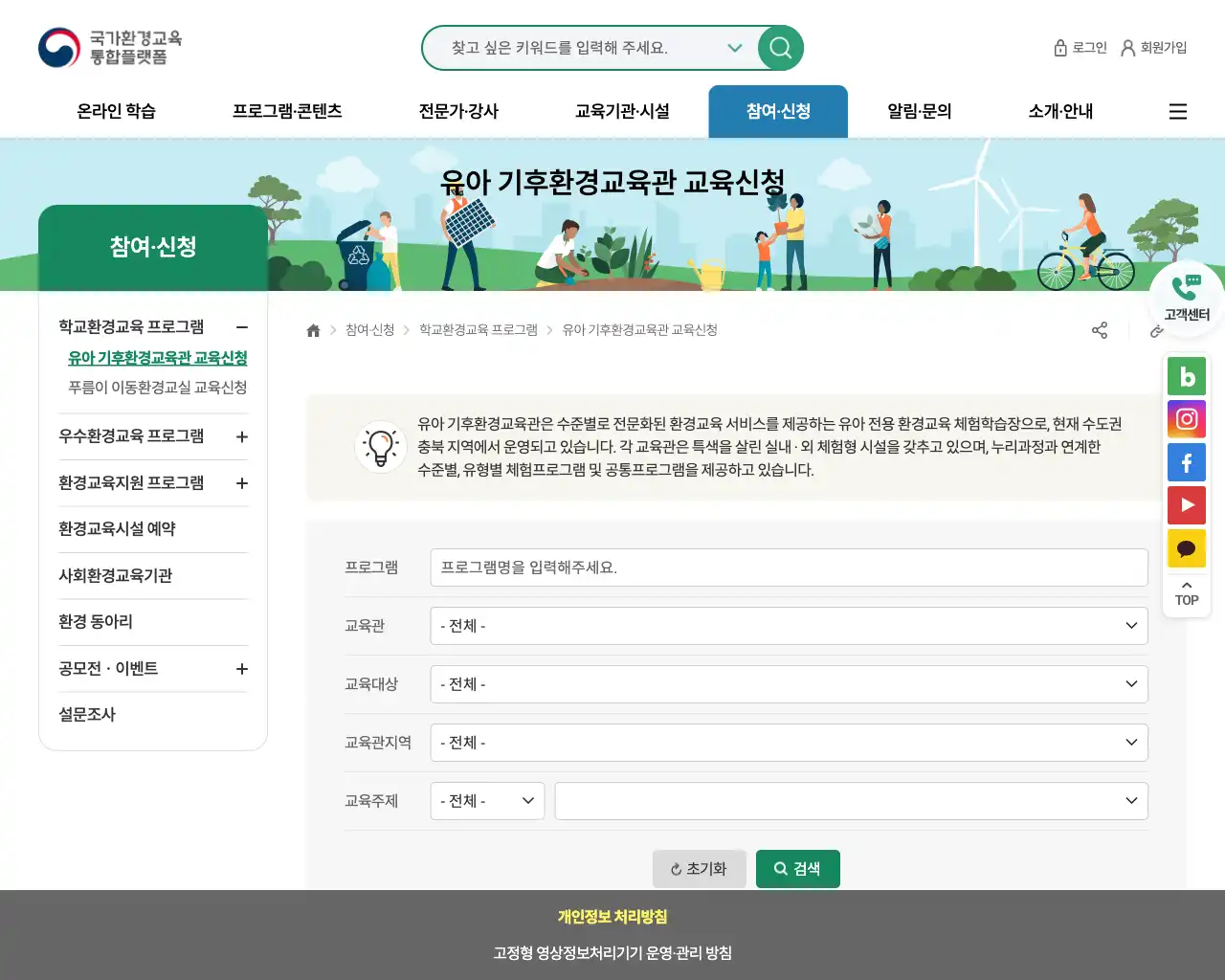1225x980 pixels.
Task: Click the TOP scroll button
Action: pyautogui.click(x=1186, y=593)
